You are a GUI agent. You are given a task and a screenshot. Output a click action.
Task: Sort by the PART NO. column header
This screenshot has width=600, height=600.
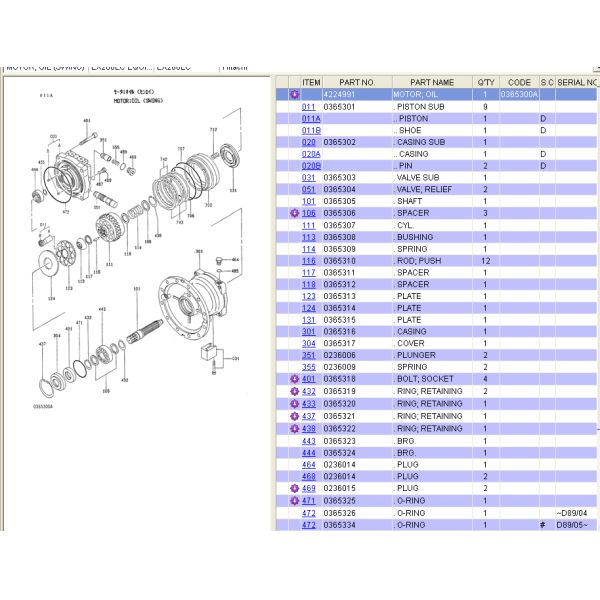[x=357, y=82]
